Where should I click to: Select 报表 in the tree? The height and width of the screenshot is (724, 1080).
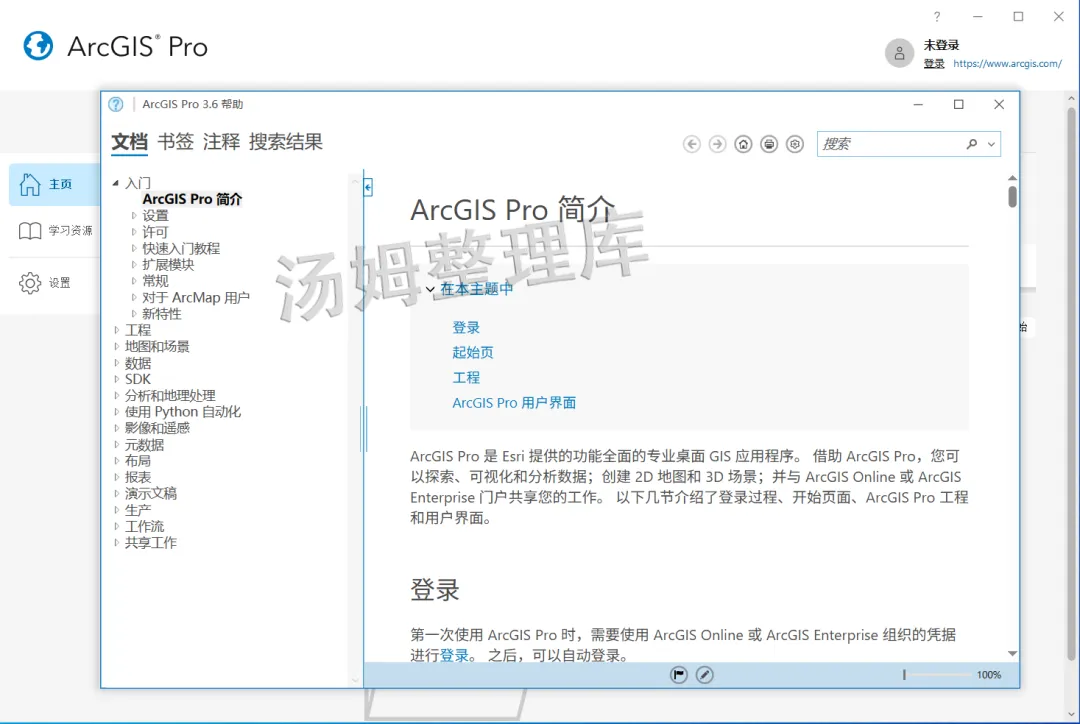coord(138,477)
